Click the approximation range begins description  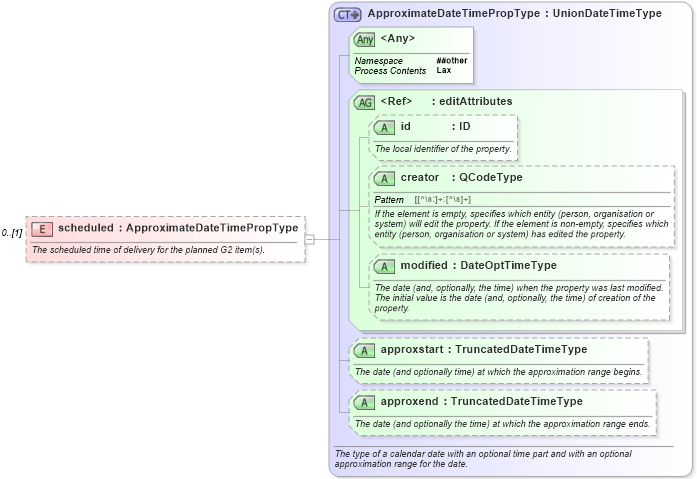point(498,372)
